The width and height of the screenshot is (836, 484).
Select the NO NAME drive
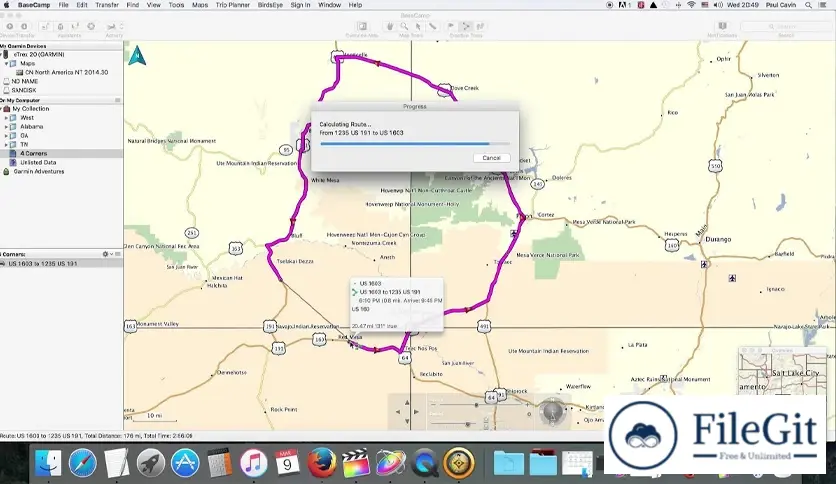[x=25, y=82]
